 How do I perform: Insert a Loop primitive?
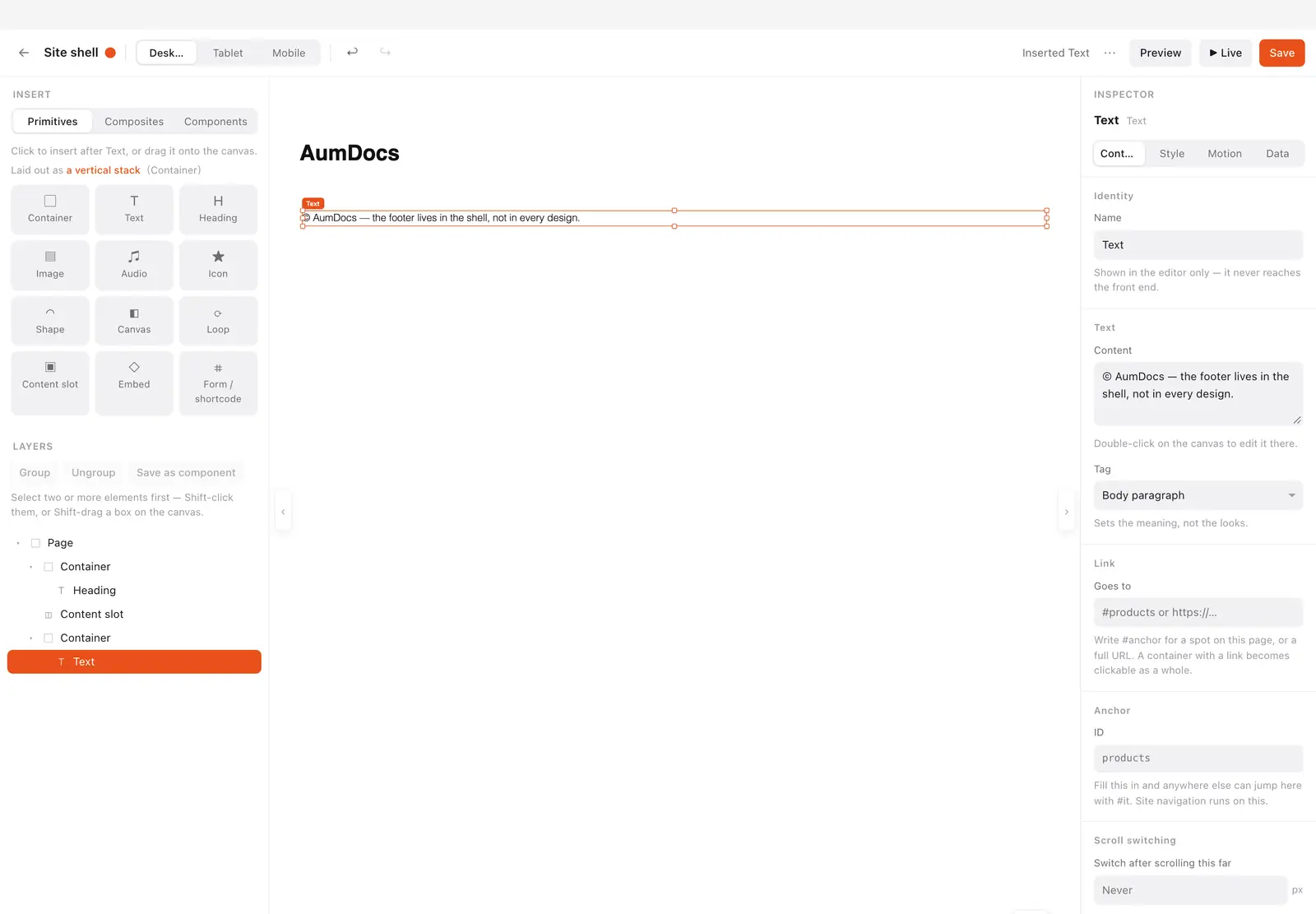pos(218,321)
